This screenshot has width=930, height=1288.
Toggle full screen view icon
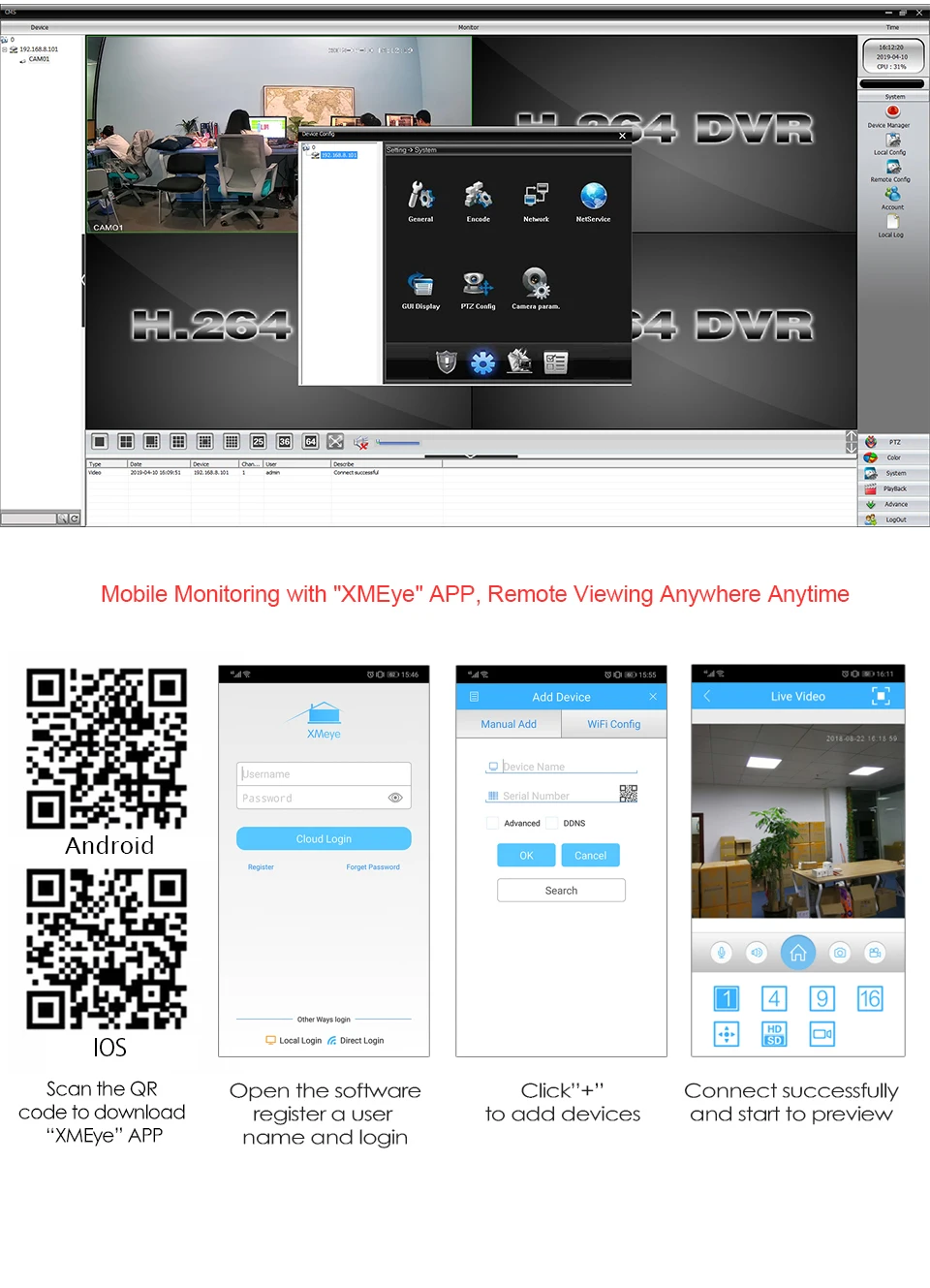tap(335, 442)
